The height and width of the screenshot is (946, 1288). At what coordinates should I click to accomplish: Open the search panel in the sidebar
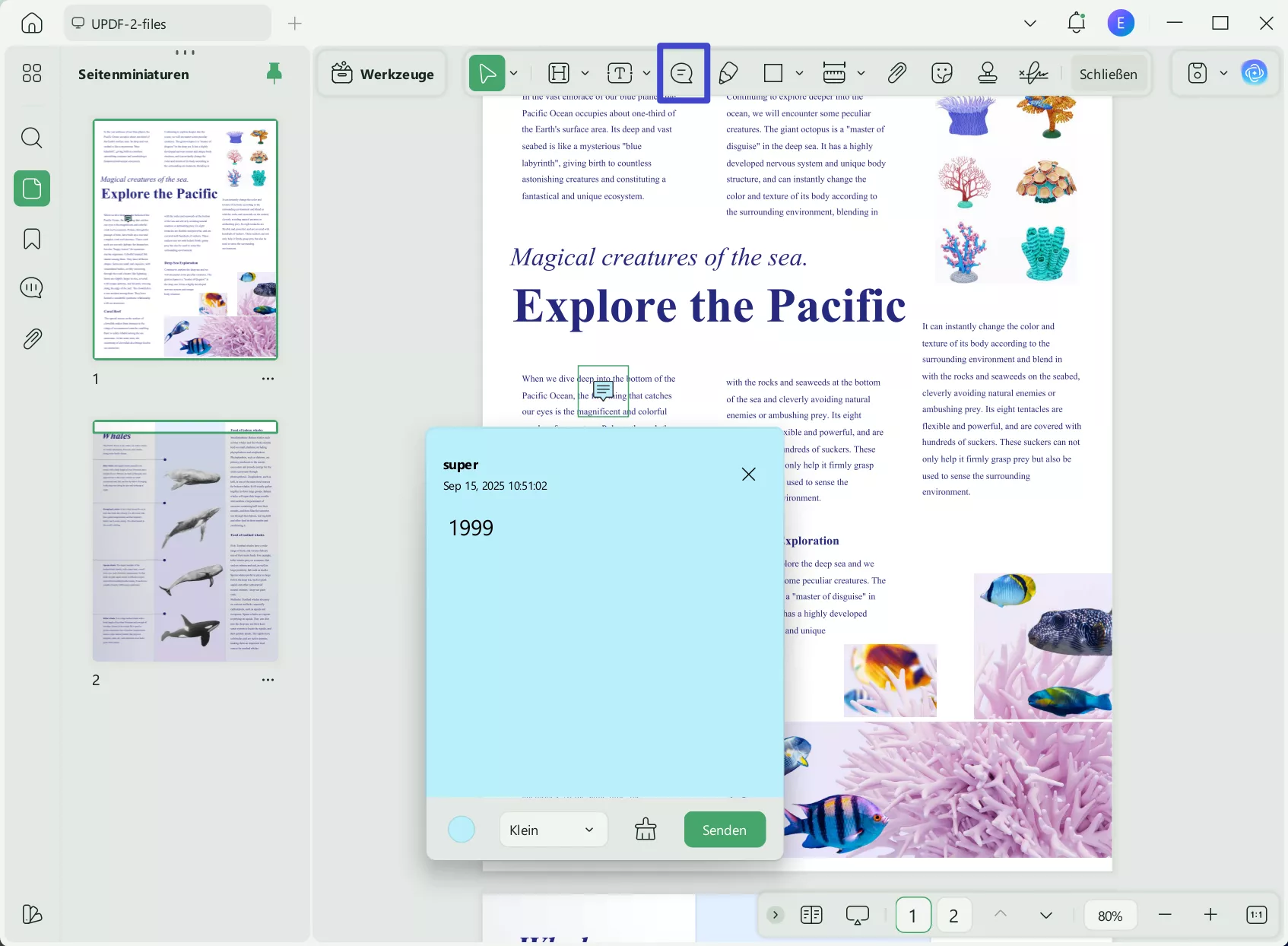pos(31,138)
